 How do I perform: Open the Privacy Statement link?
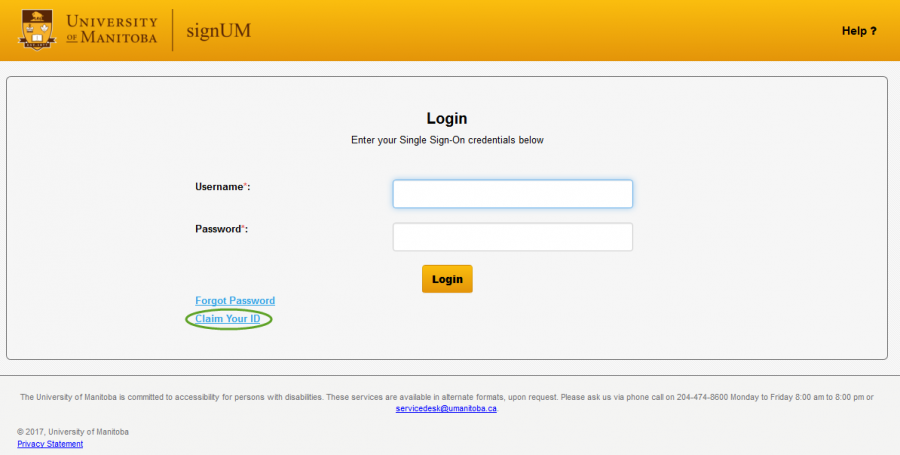50,444
